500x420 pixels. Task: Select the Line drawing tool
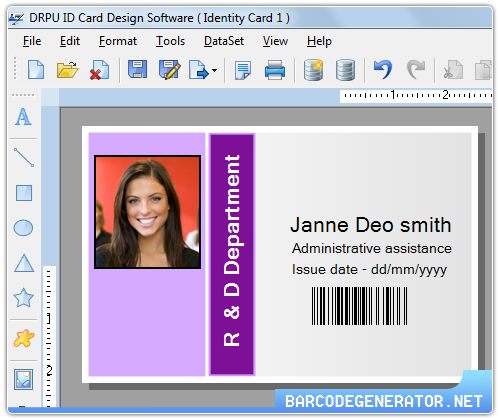point(24,157)
